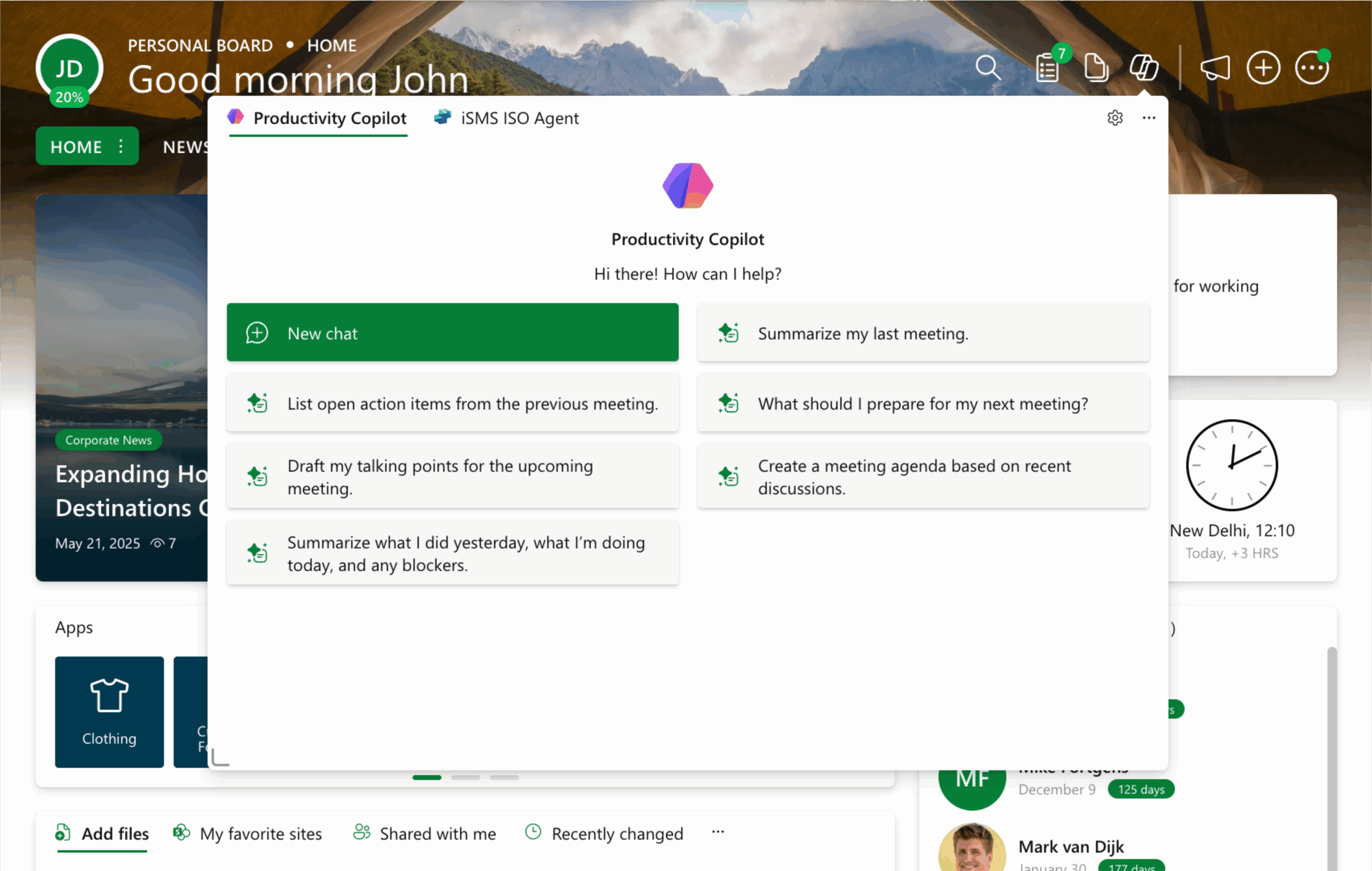Choose the Summarize my last meeting prompt
The height and width of the screenshot is (871, 1372).
[923, 333]
